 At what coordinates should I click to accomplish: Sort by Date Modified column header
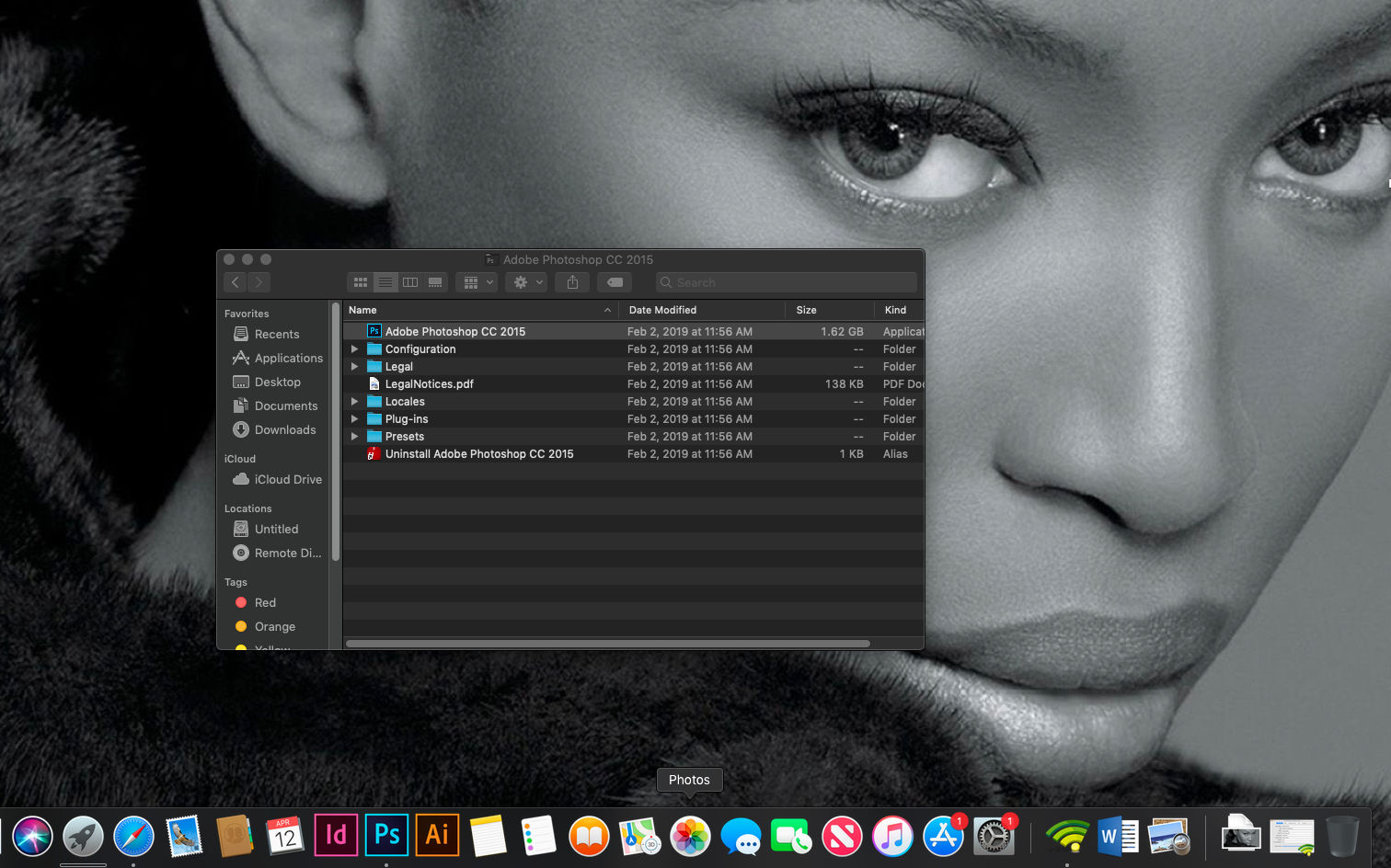pos(702,310)
